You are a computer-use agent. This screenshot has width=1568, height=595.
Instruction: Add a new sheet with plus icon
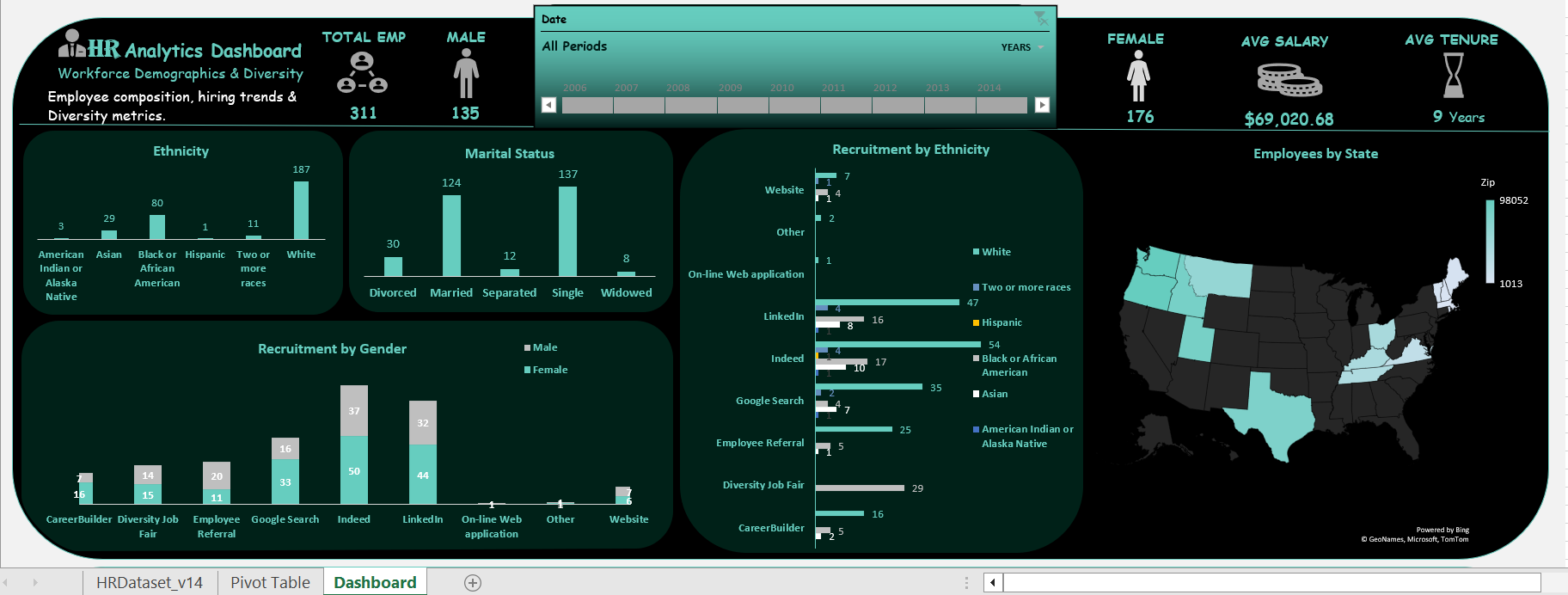(473, 583)
